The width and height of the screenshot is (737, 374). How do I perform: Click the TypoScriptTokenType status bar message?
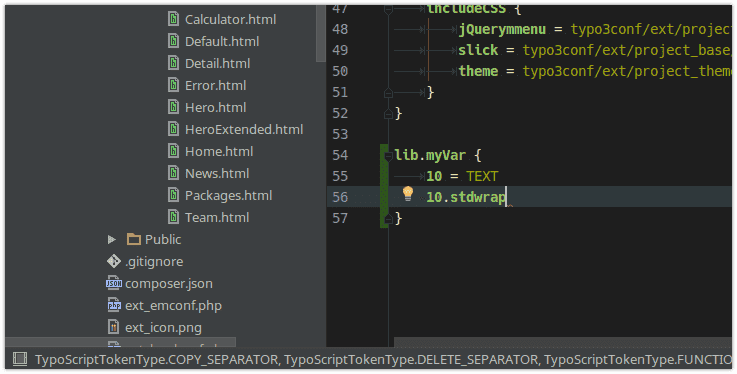[383, 360]
